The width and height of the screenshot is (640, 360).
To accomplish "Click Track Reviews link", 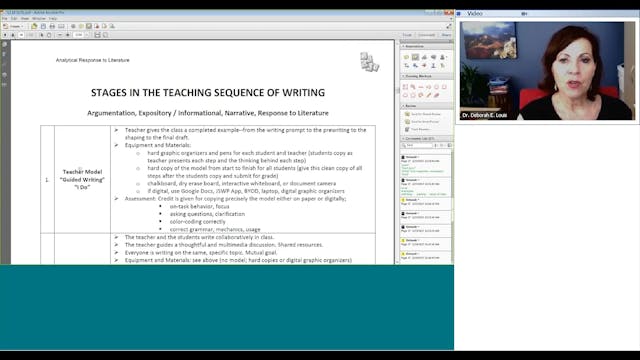I will (417, 129).
